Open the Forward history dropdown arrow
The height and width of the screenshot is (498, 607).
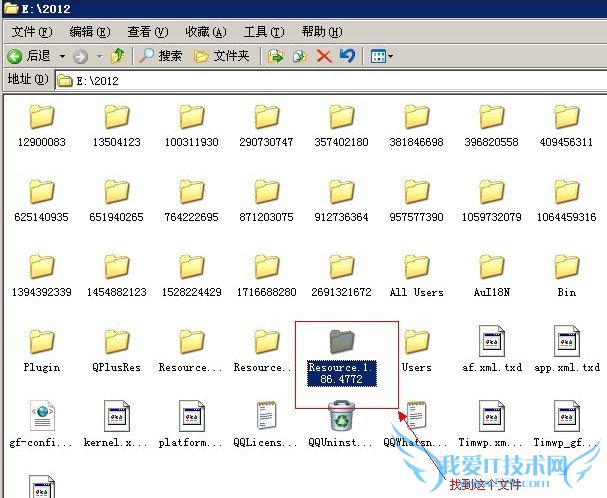pyautogui.click(x=99, y=57)
